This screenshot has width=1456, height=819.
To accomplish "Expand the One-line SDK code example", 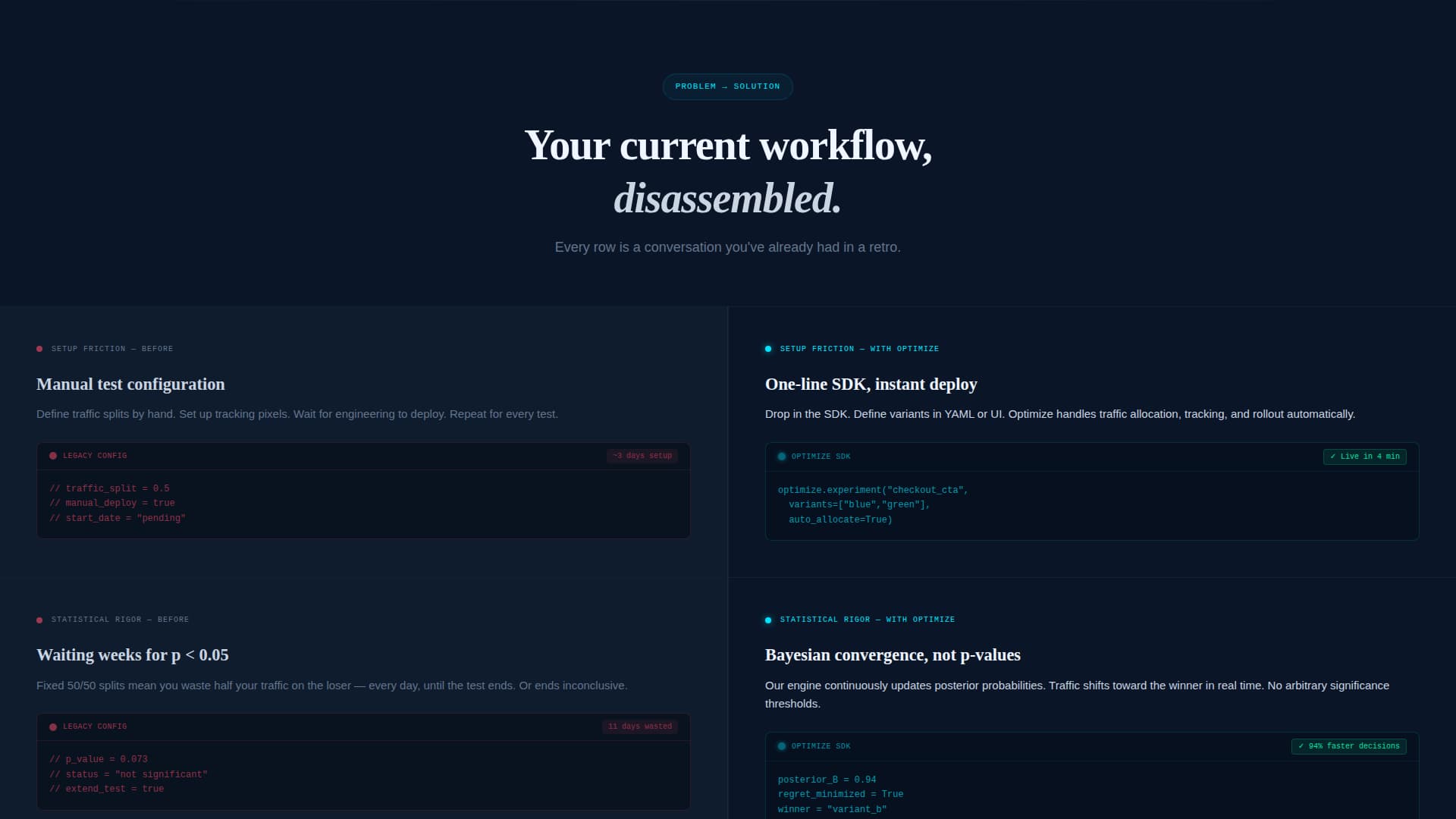I will coord(1092,491).
